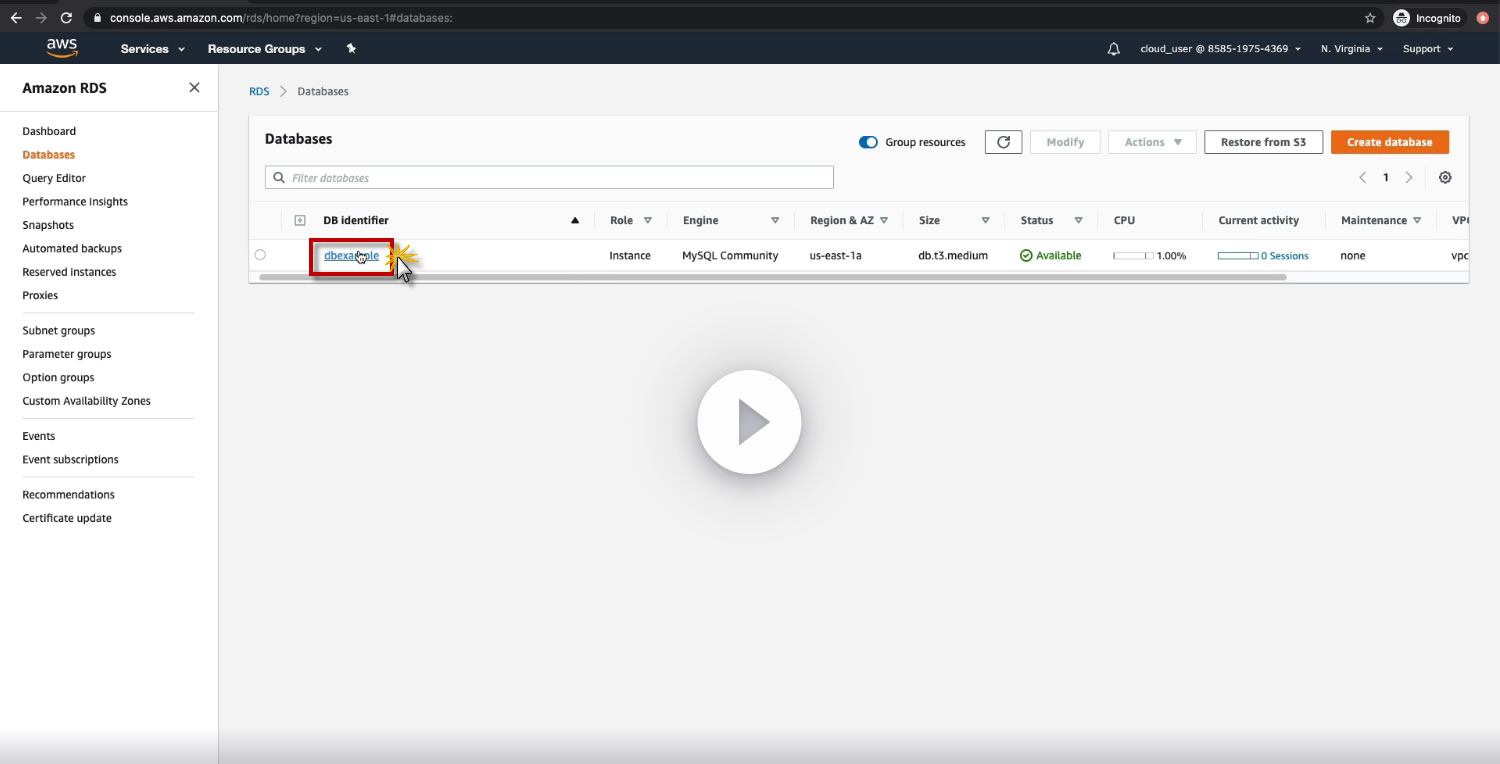Screen dimensions: 1500x764
Task: Open the dbexample database link
Action: 351,256
